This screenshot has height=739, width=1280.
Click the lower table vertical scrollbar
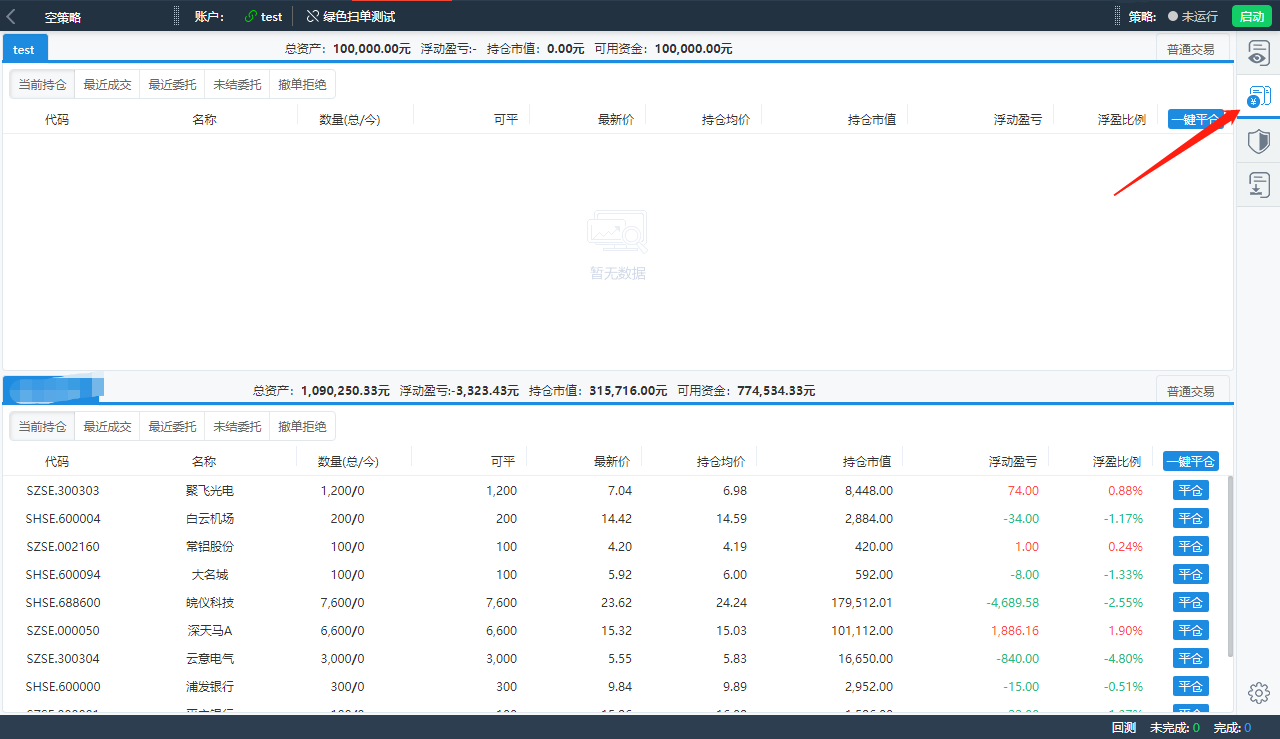pyautogui.click(x=1229, y=566)
